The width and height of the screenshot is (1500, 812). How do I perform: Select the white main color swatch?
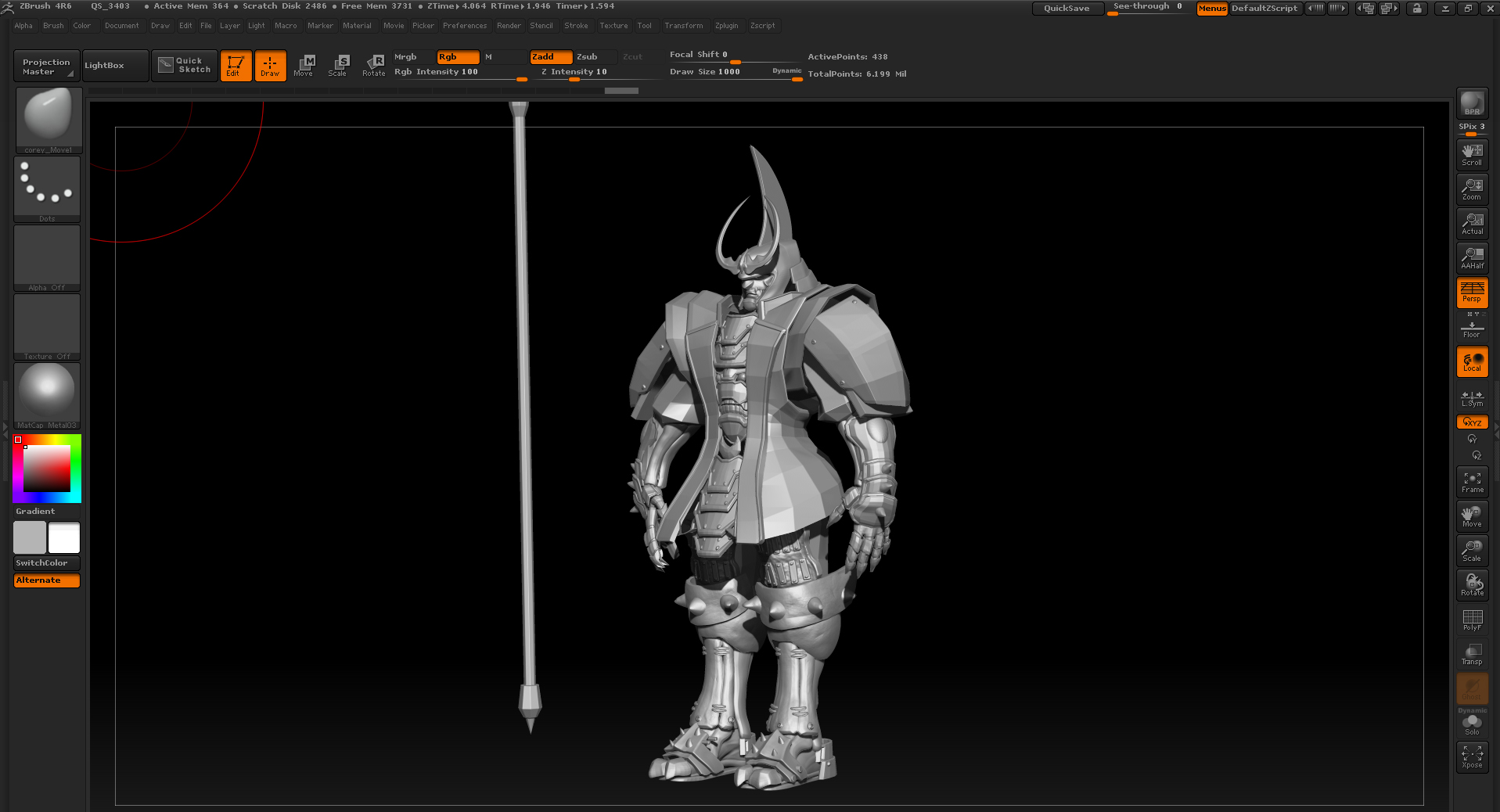(64, 537)
